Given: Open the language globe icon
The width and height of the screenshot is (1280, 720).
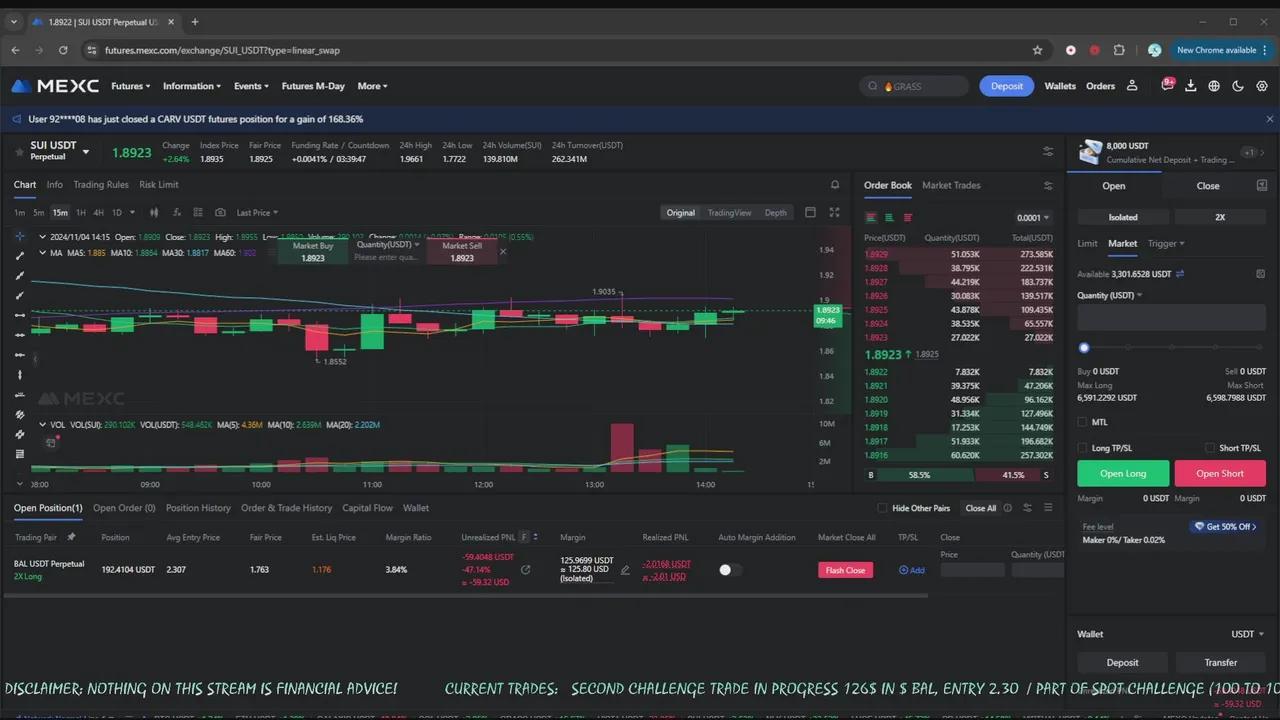Looking at the screenshot, I should click(1214, 86).
